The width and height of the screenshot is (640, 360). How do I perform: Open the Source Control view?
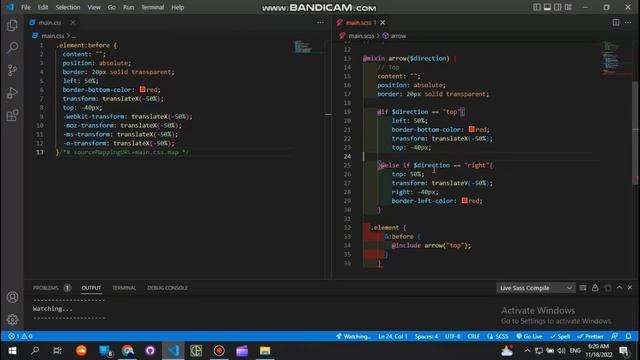pos(12,70)
